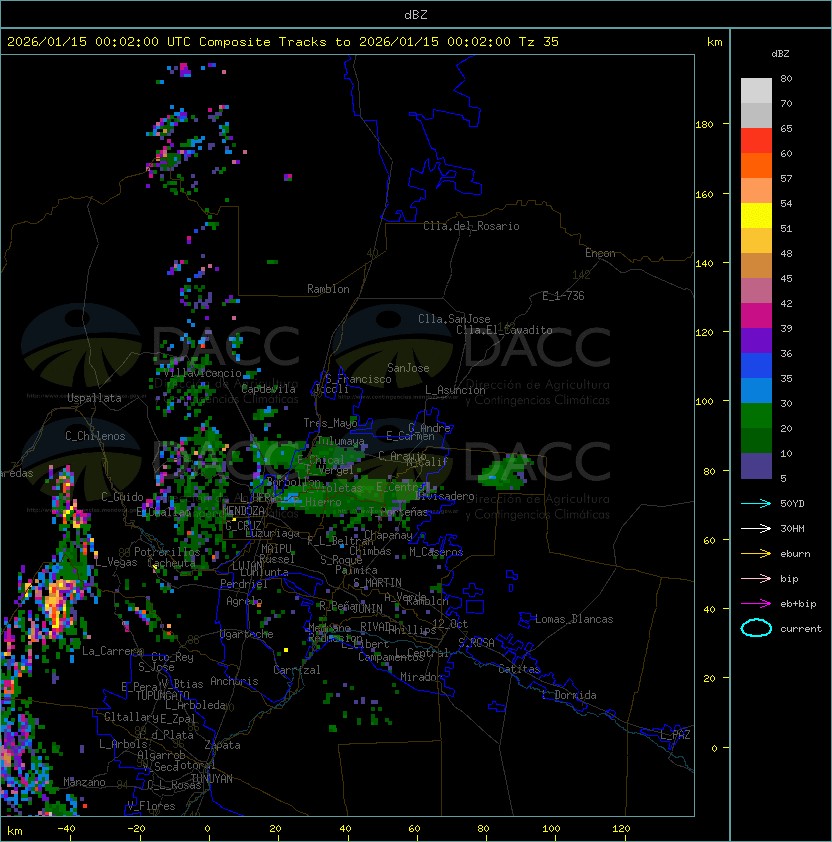832x842 pixels.
Task: Click the '-40' mark on bottom axis
Action: 66,829
